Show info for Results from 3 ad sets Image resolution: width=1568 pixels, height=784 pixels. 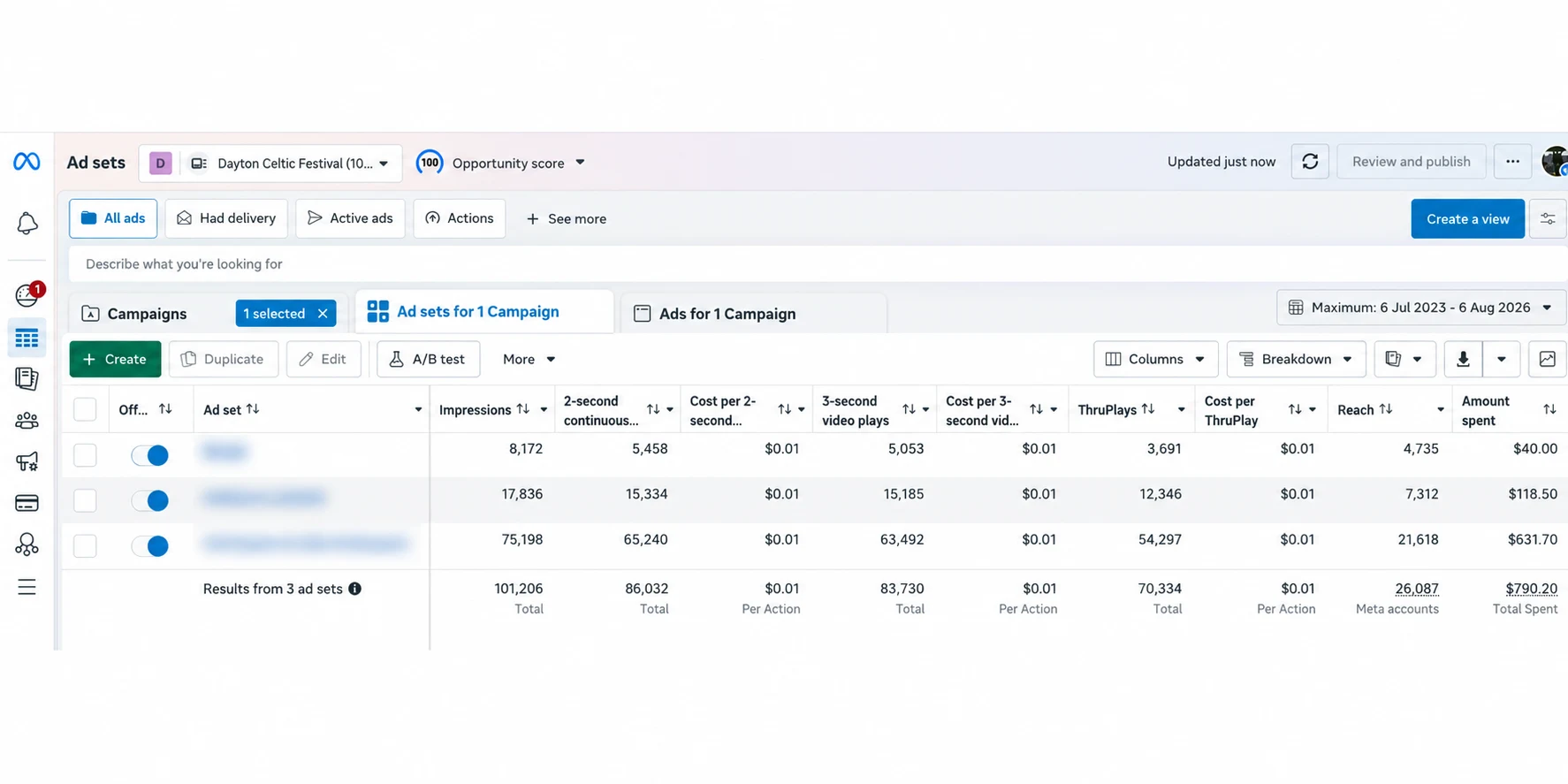click(354, 589)
